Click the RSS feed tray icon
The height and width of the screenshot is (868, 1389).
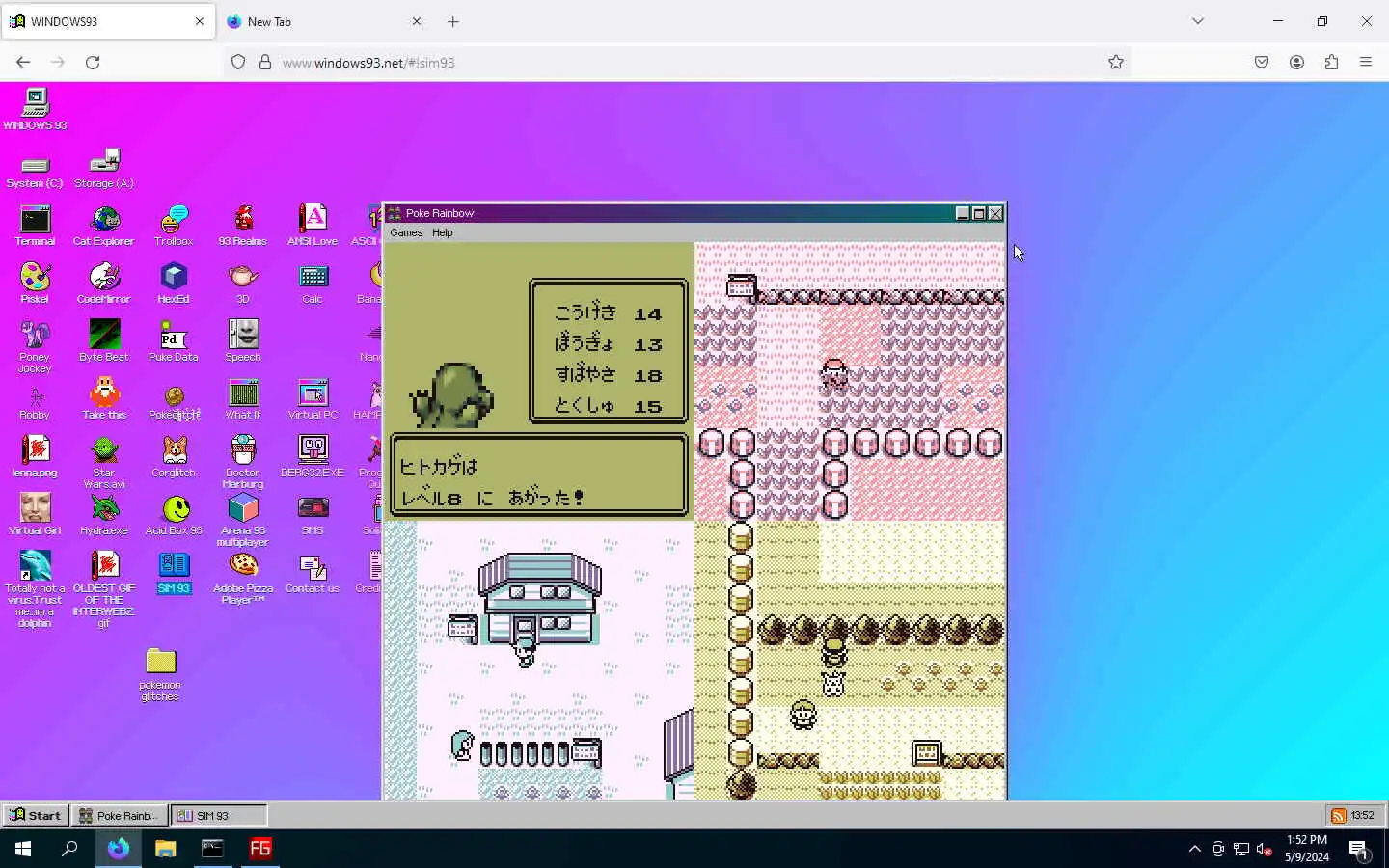pos(1339,815)
